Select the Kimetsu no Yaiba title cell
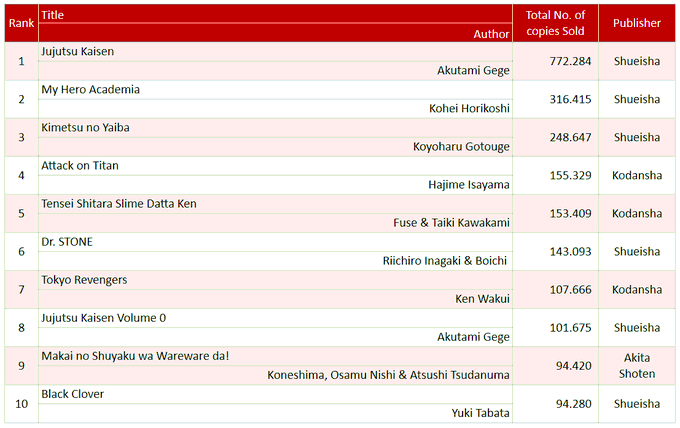 click(x=275, y=128)
